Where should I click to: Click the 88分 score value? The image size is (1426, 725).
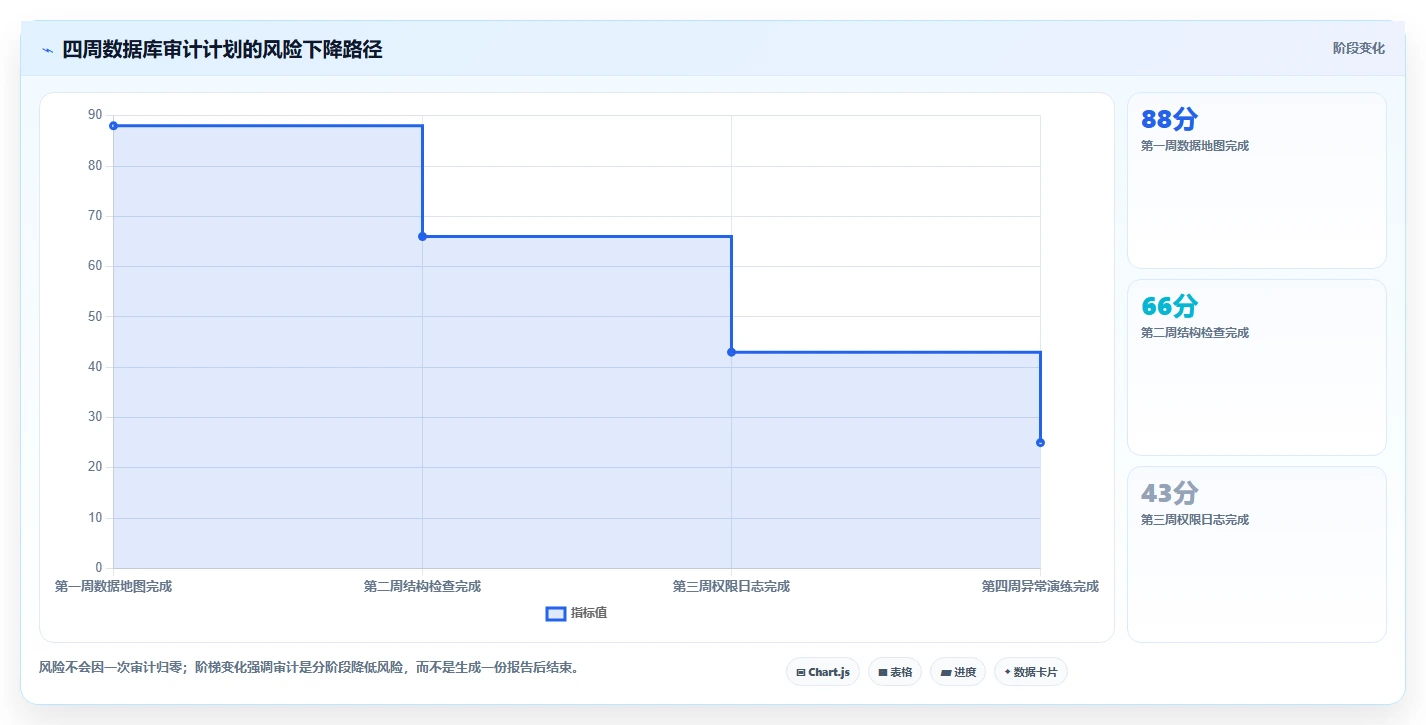tap(1169, 119)
